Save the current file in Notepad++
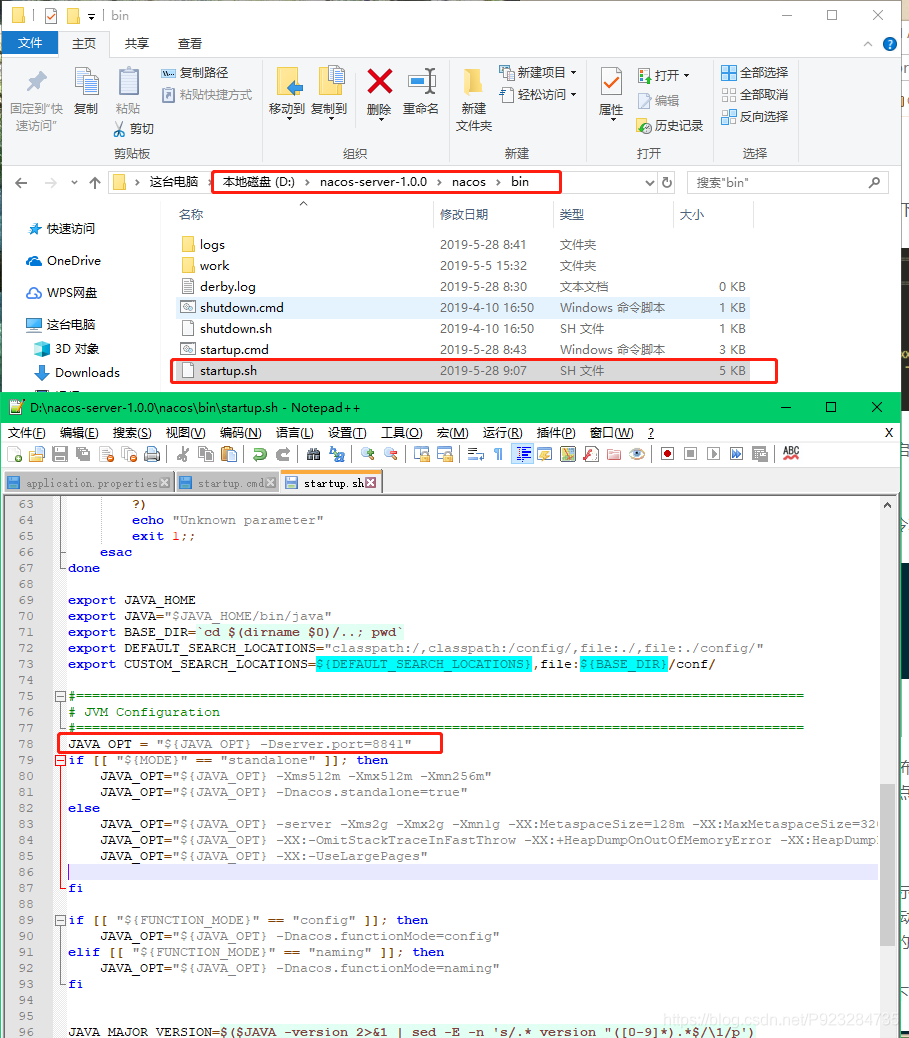 click(60, 454)
